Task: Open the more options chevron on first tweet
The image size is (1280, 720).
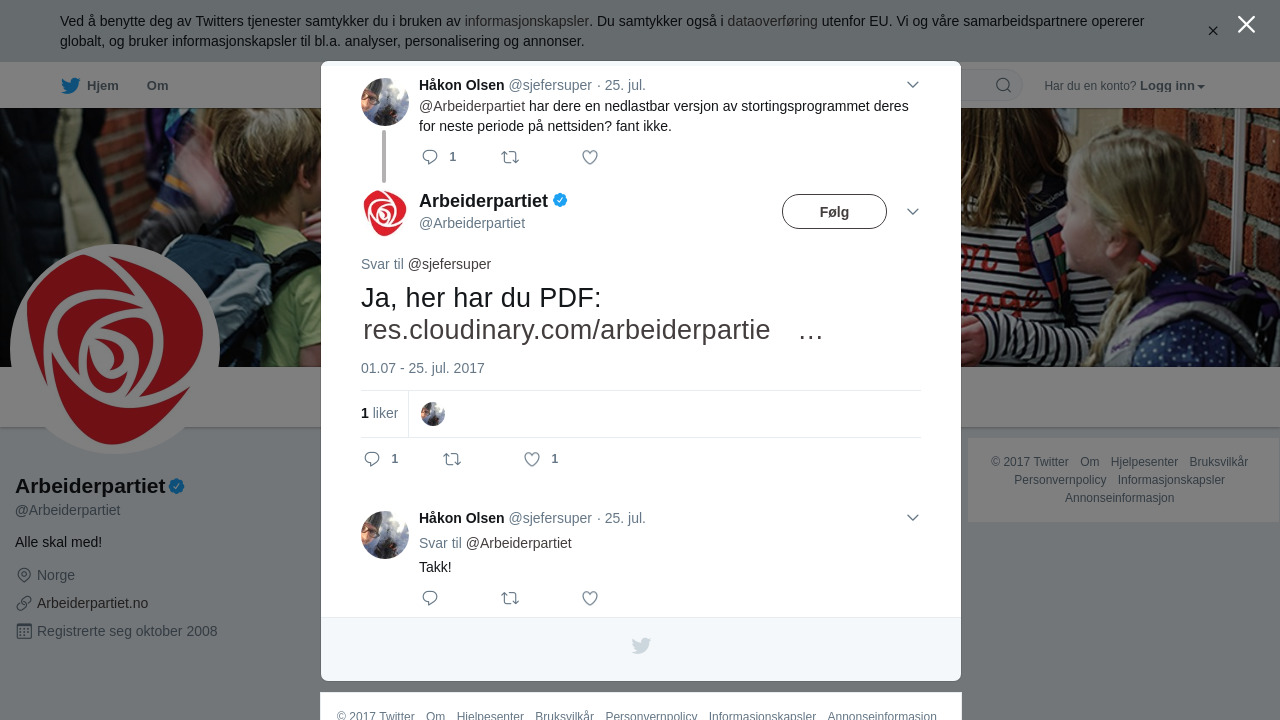Action: pyautogui.click(x=913, y=85)
